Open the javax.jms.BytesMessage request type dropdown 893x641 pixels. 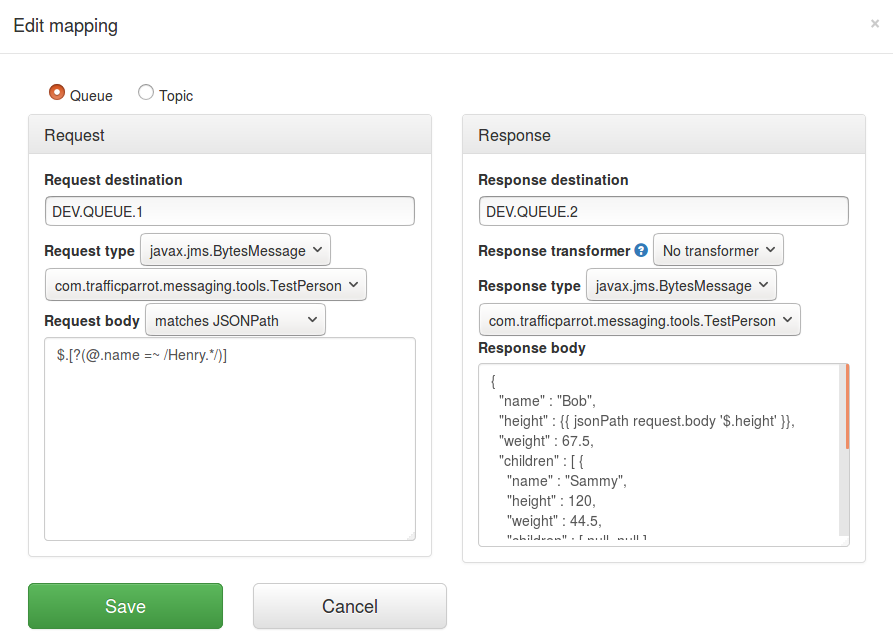[234, 250]
